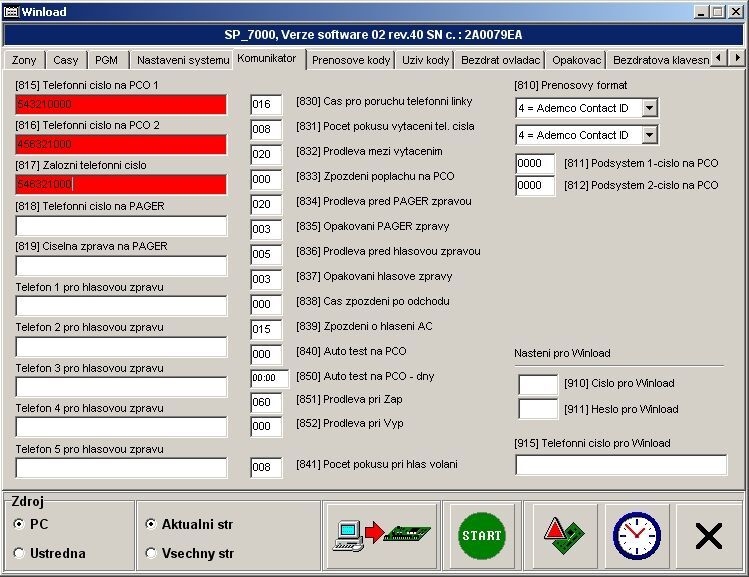Image resolution: width=749 pixels, height=577 pixels.
Task: Click the red triangle green check icon
Action: tap(565, 536)
